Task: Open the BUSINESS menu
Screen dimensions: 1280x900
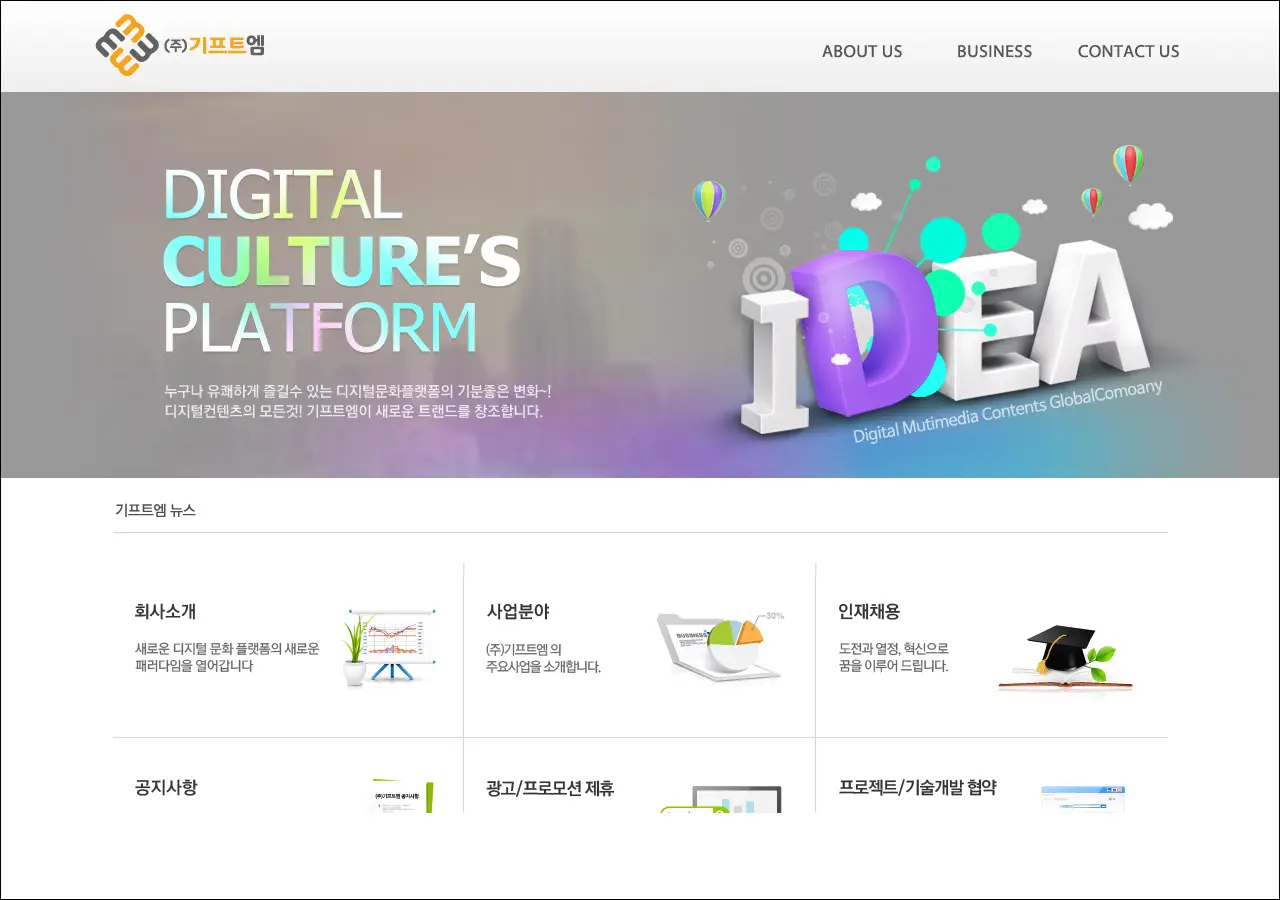Action: point(994,51)
